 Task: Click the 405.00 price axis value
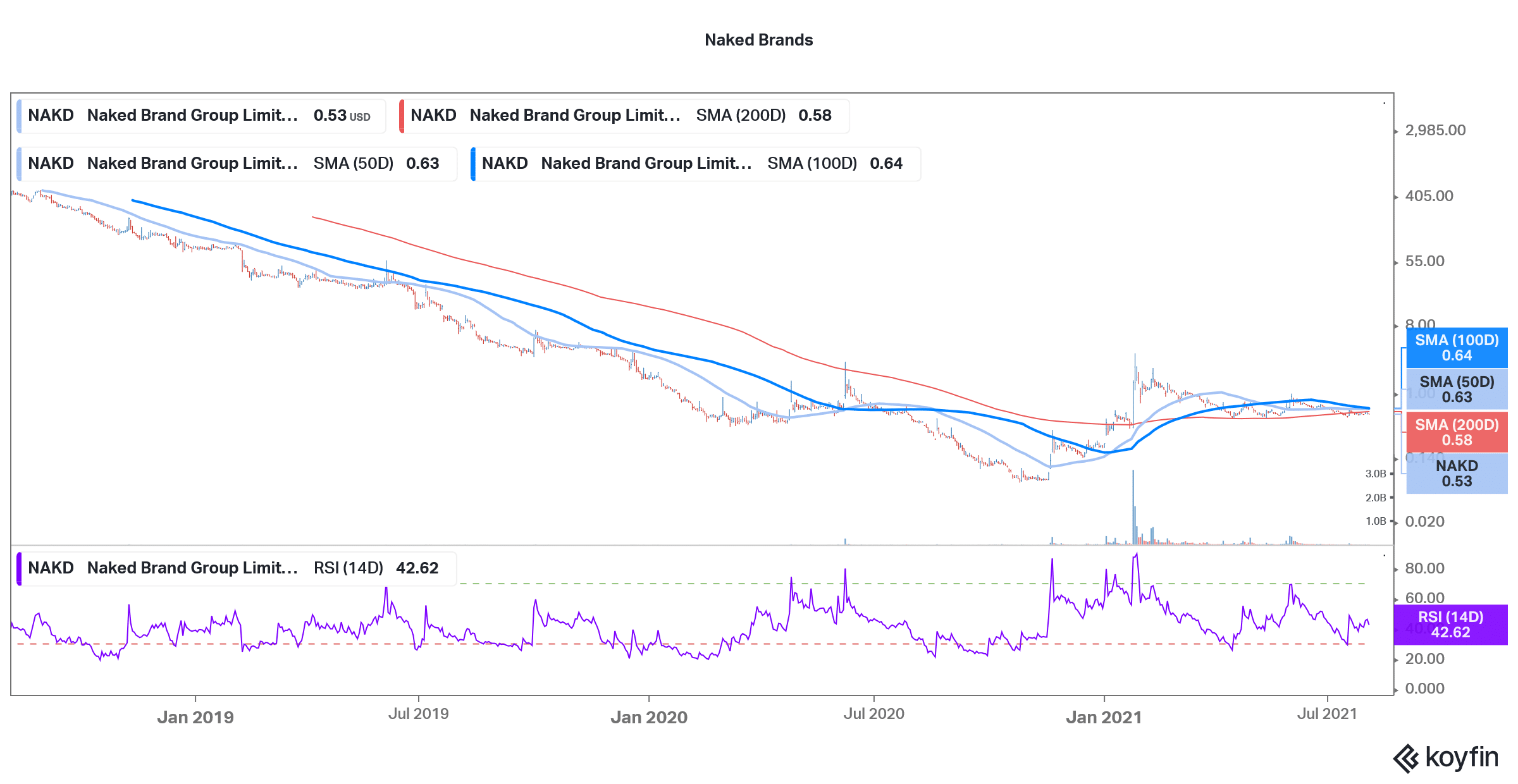pos(1429,196)
